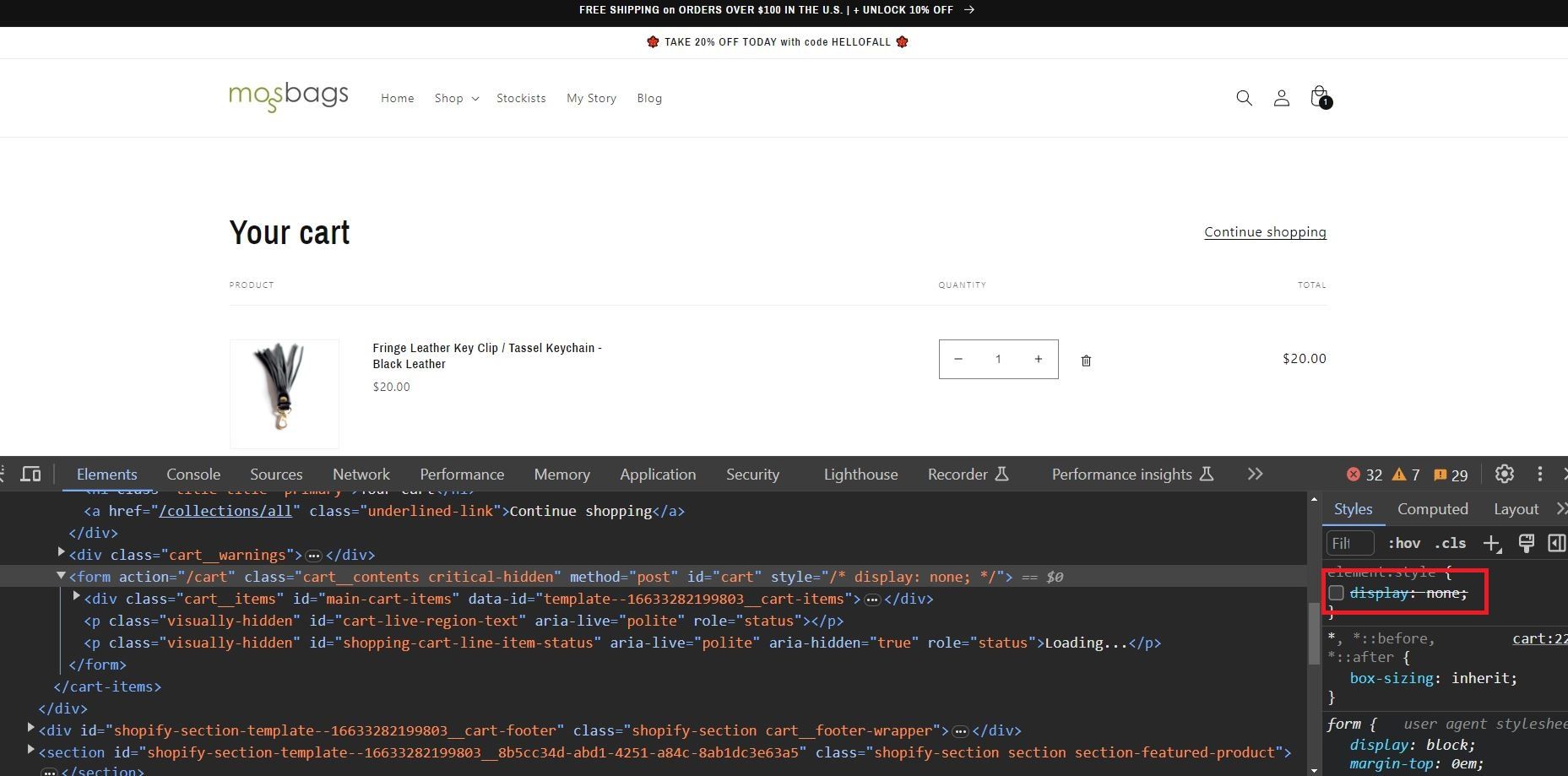Screen dimensions: 1568x776
Task: Open DevTools settings gear
Action: [1504, 474]
